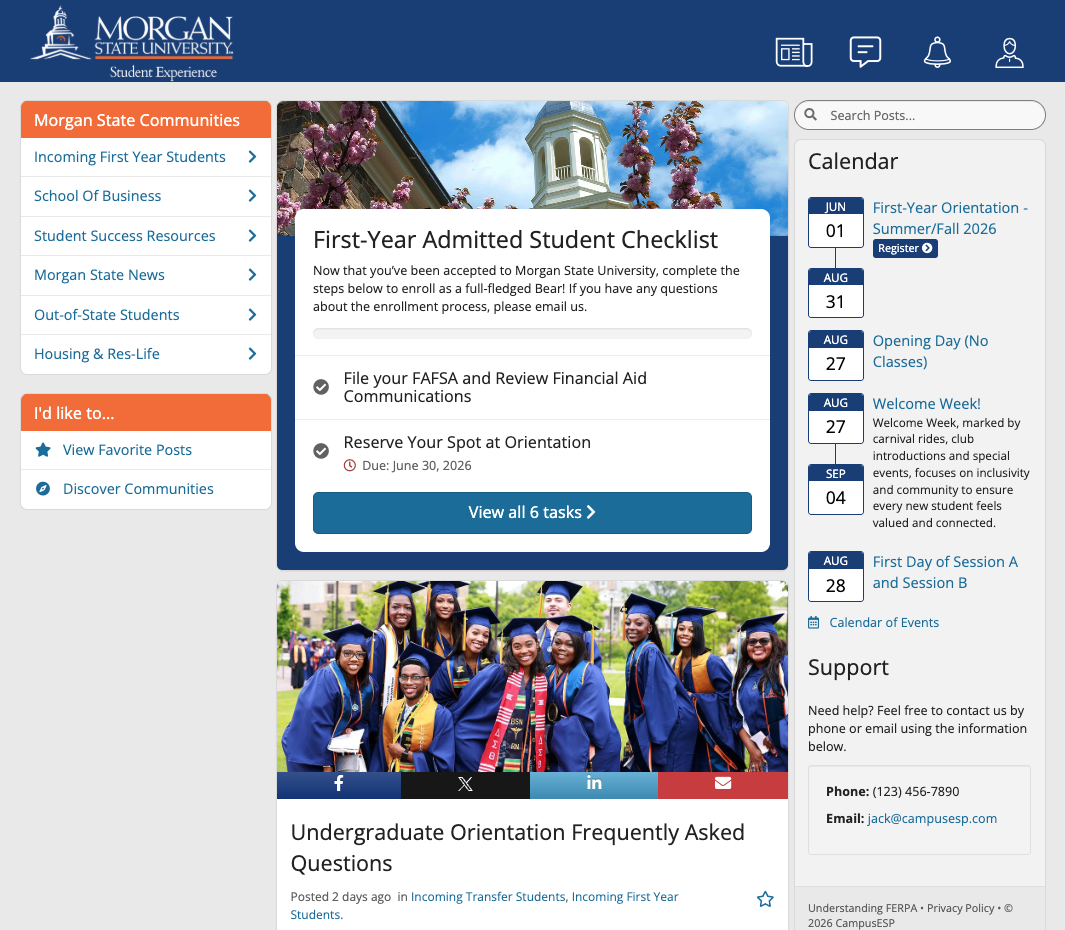Screen dimensions: 1065x930
Task: Open Welcome Week! event link
Action: [926, 404]
